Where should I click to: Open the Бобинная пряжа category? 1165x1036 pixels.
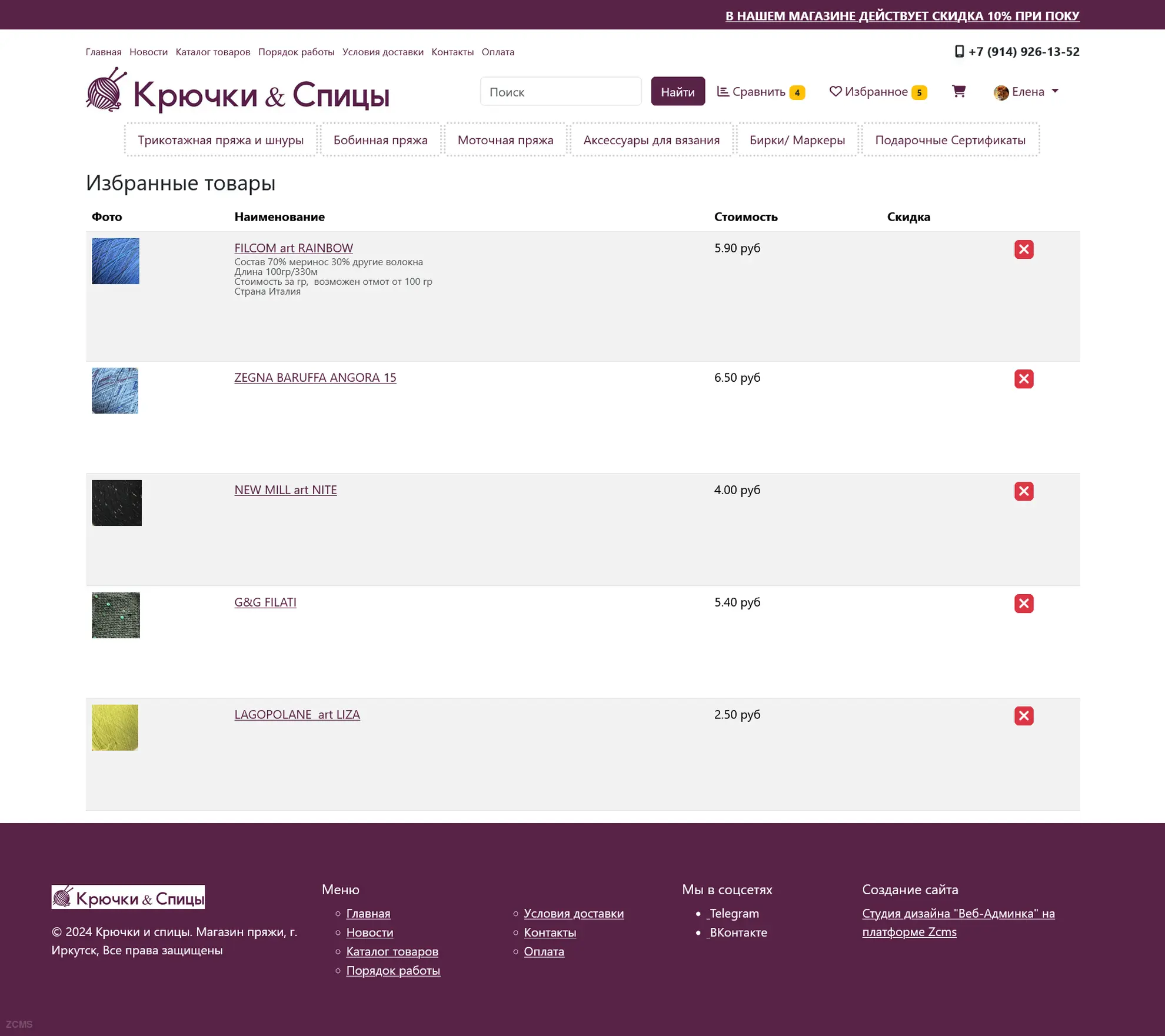pyautogui.click(x=380, y=140)
